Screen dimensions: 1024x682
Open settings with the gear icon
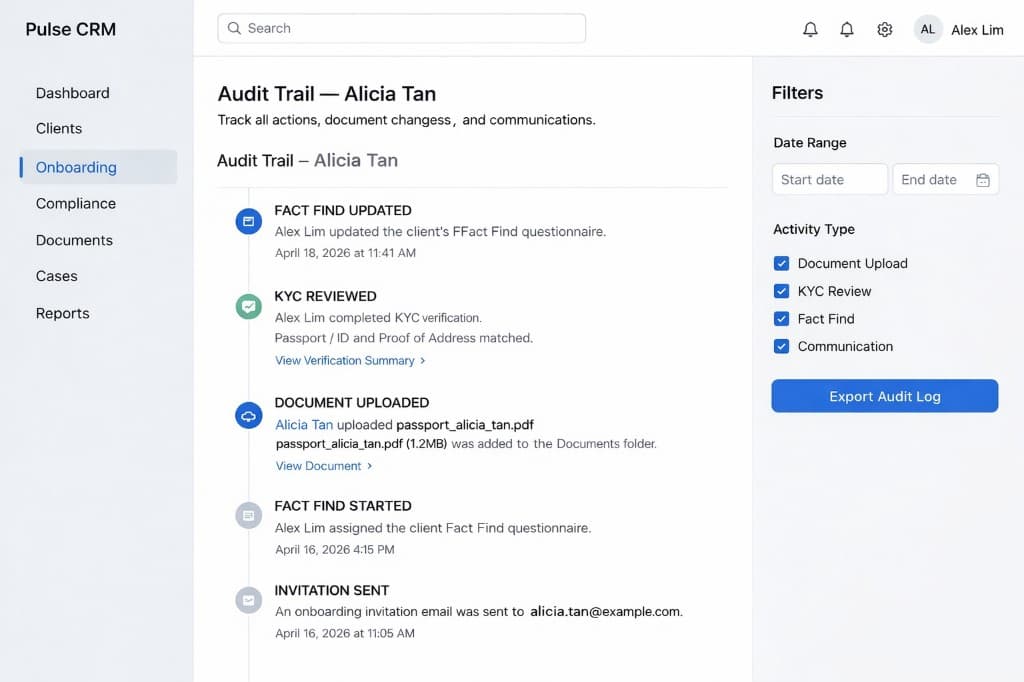coord(884,29)
